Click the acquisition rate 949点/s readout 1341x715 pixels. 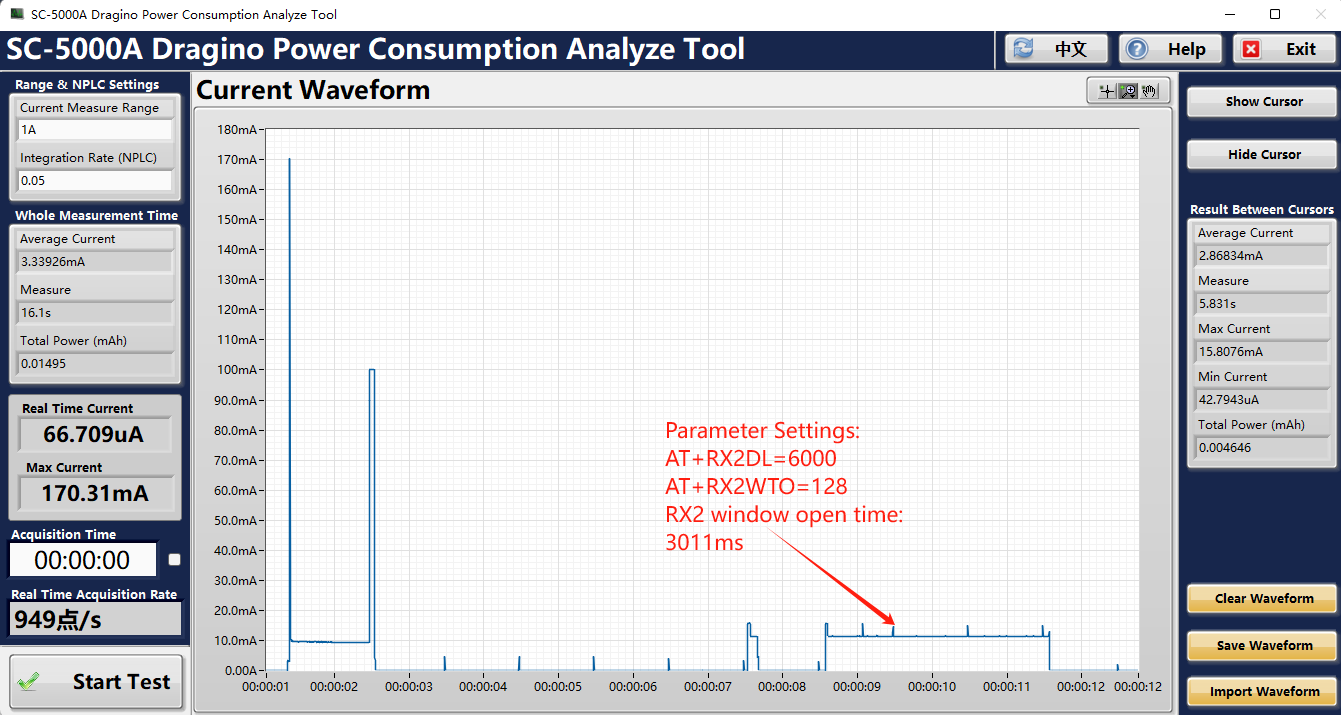(95, 620)
